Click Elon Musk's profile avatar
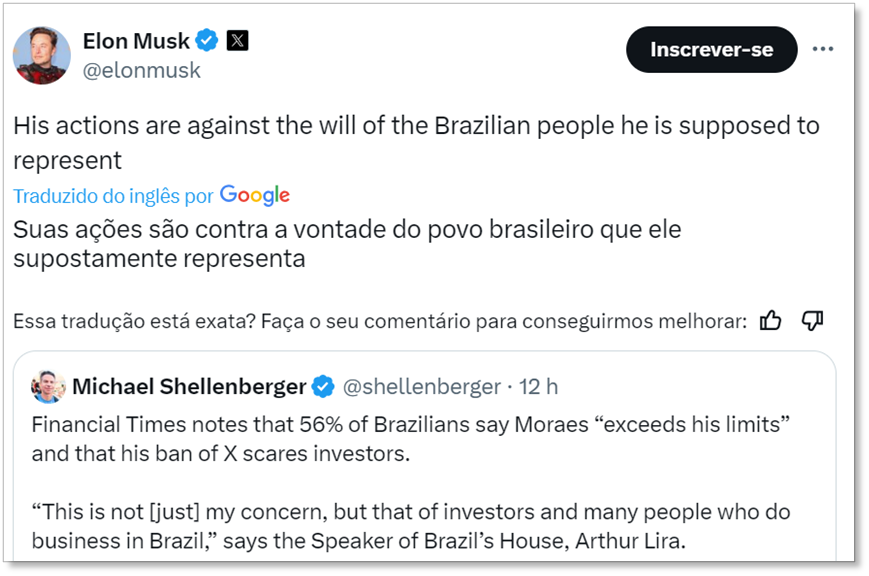This screenshot has width=869, height=576. coord(42,56)
